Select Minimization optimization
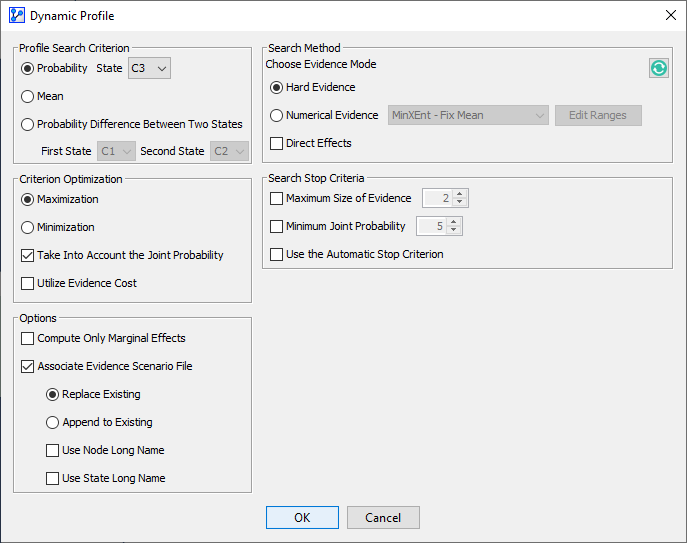This screenshot has width=687, height=543. pyautogui.click(x=28, y=227)
